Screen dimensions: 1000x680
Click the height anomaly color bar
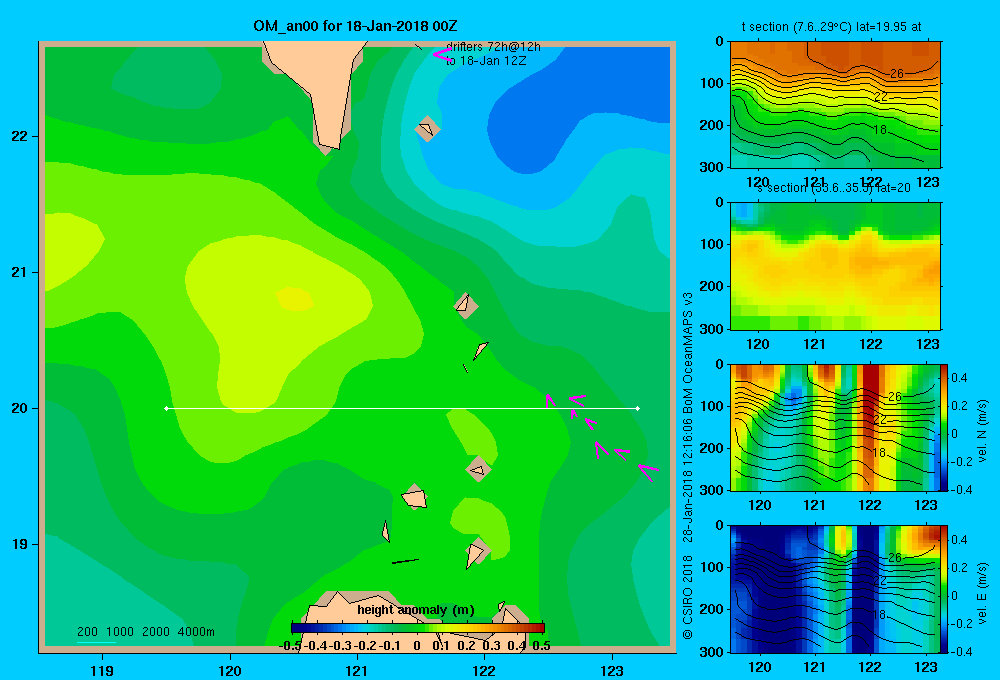pyautogui.click(x=418, y=628)
